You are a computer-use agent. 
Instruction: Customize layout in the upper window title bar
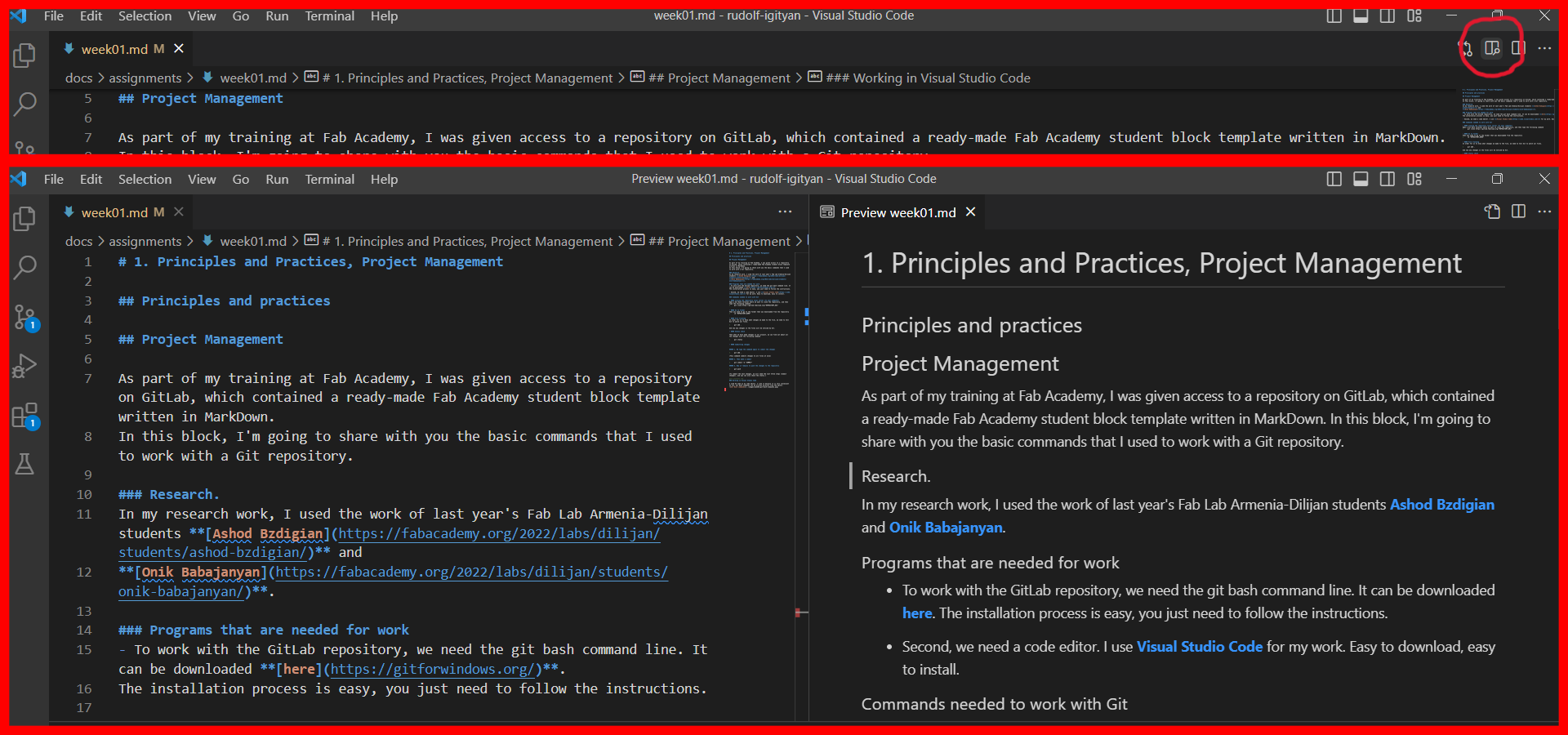pos(1414,16)
